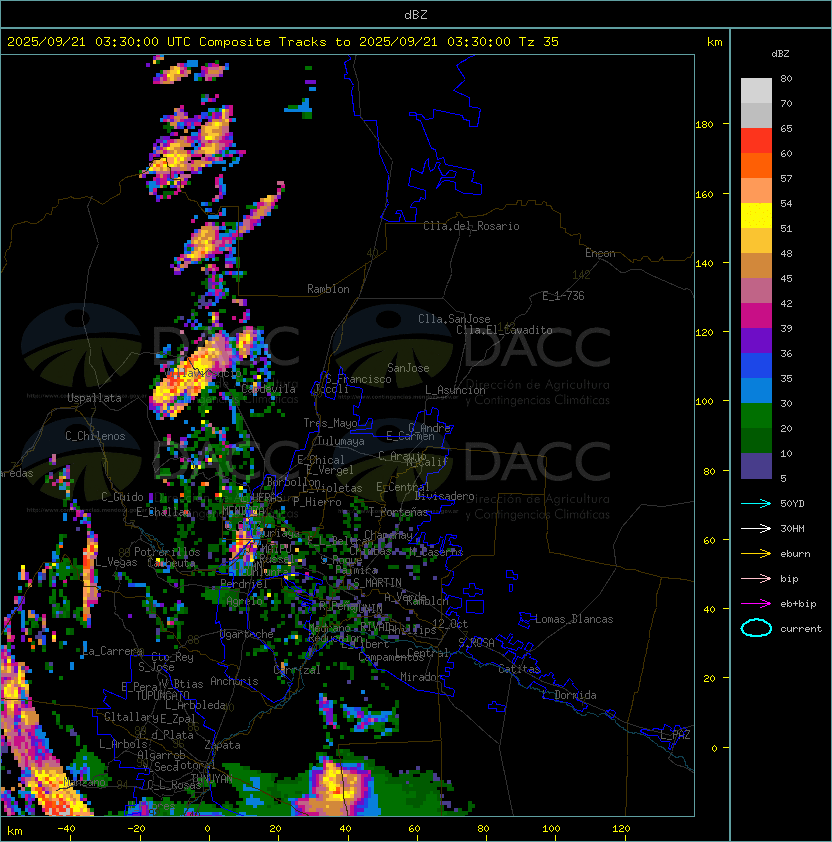Screen dimensions: 832x842
Task: Click the 'L_Asuncion' map label
Action: click(455, 390)
